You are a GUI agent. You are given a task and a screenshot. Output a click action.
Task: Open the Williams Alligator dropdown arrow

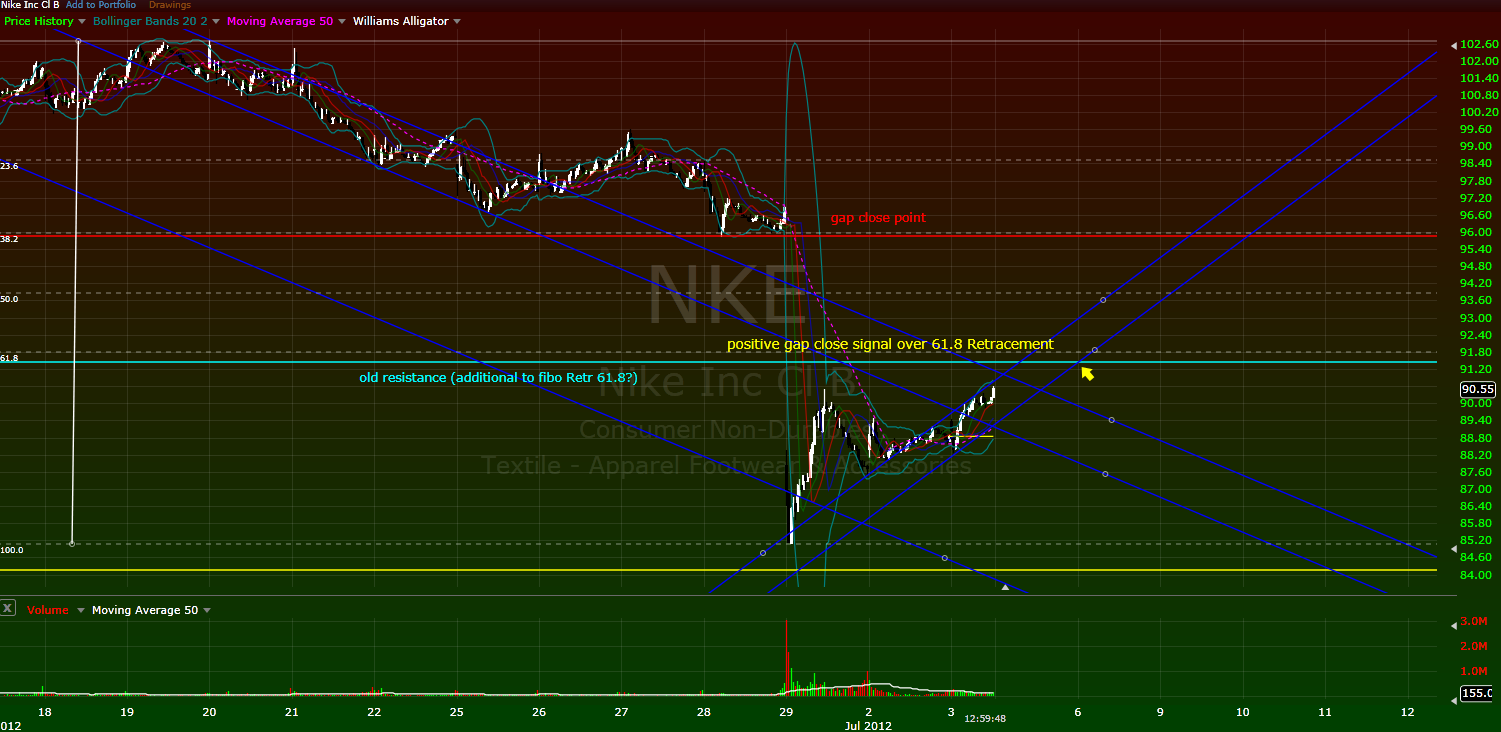coord(457,21)
